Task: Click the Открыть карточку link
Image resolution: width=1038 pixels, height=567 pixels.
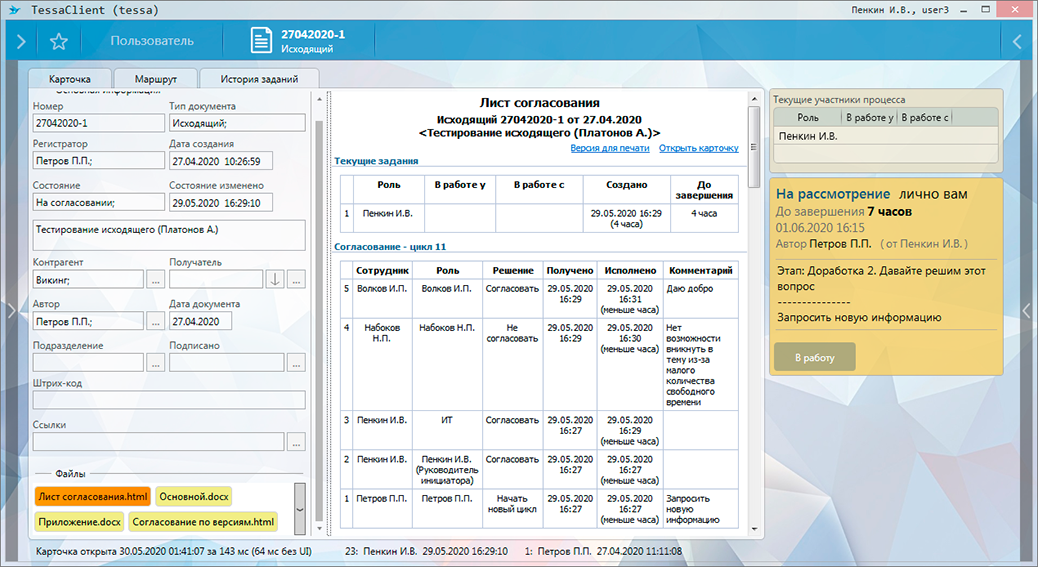Action: click(698, 148)
